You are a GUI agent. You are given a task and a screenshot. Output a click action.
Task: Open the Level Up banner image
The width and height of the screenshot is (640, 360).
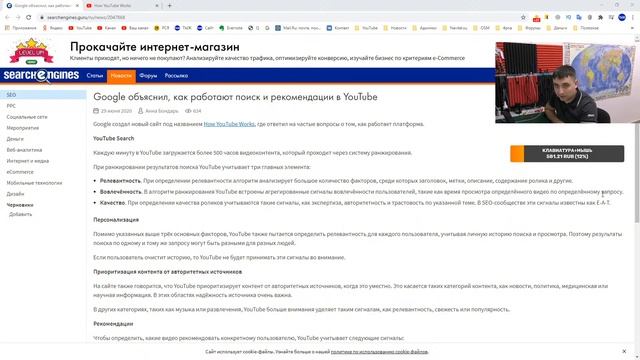(31, 51)
